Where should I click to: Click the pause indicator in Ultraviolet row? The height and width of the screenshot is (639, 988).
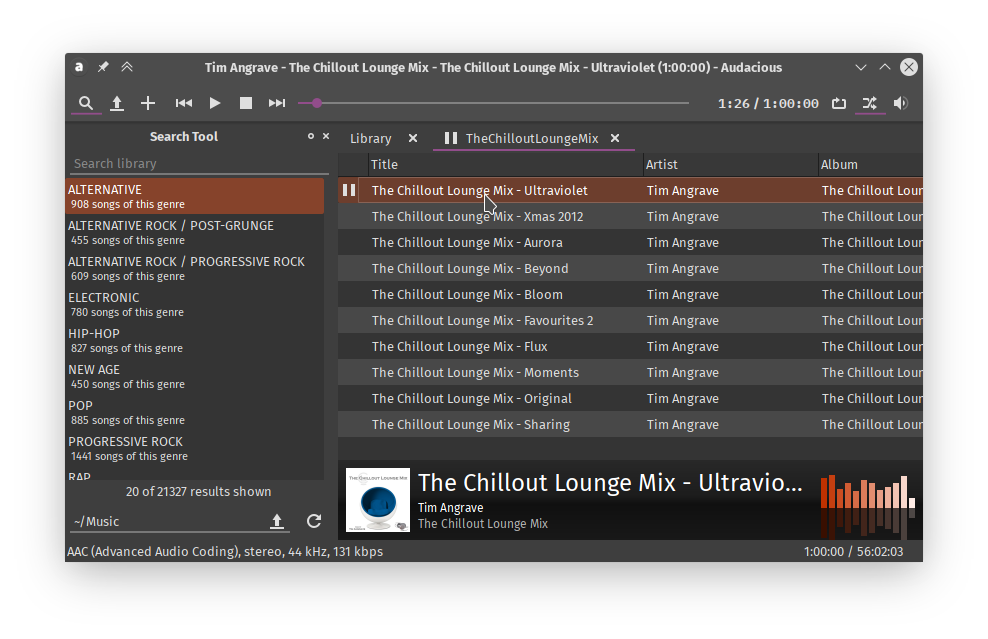348,190
